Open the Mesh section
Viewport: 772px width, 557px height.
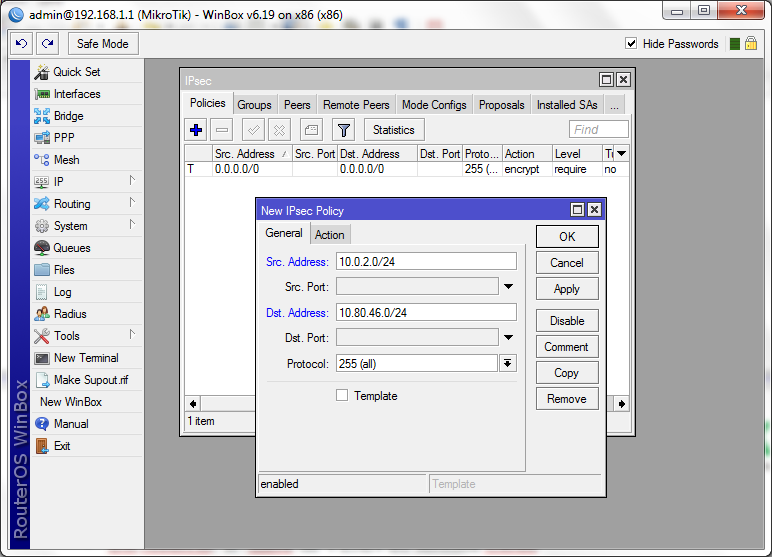tap(87, 160)
